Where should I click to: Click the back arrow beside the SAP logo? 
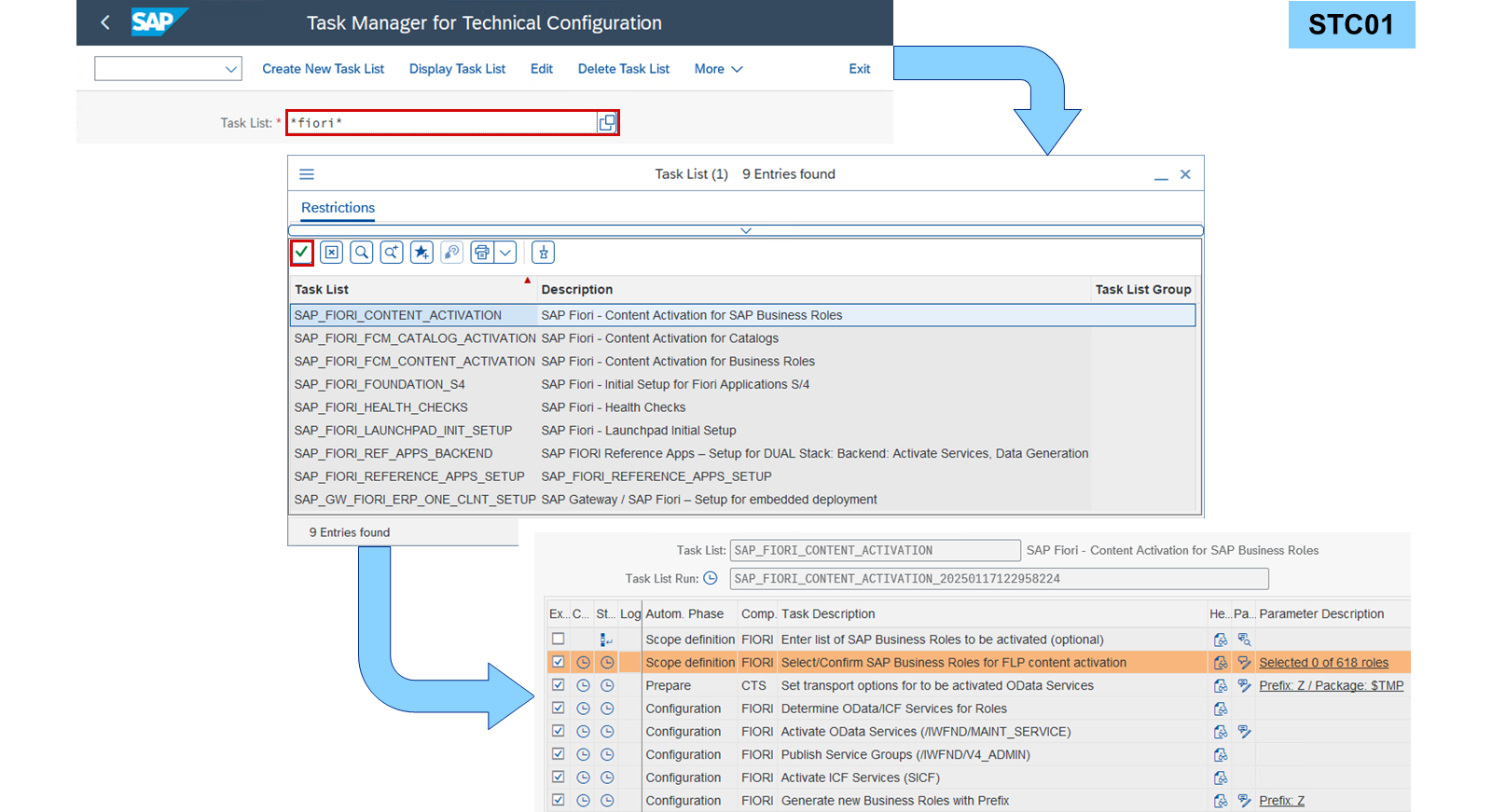click(x=105, y=22)
